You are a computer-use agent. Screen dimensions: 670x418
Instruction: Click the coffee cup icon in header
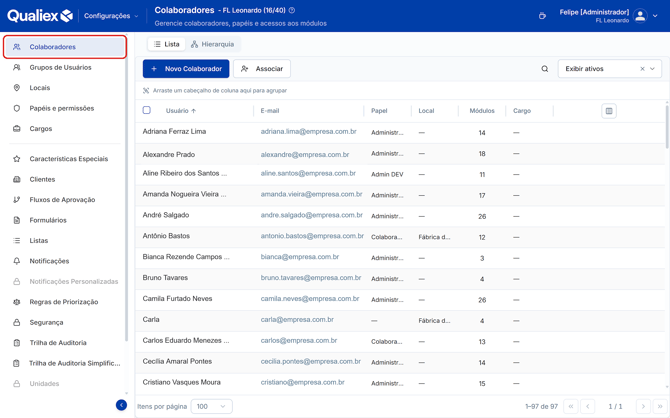point(542,16)
